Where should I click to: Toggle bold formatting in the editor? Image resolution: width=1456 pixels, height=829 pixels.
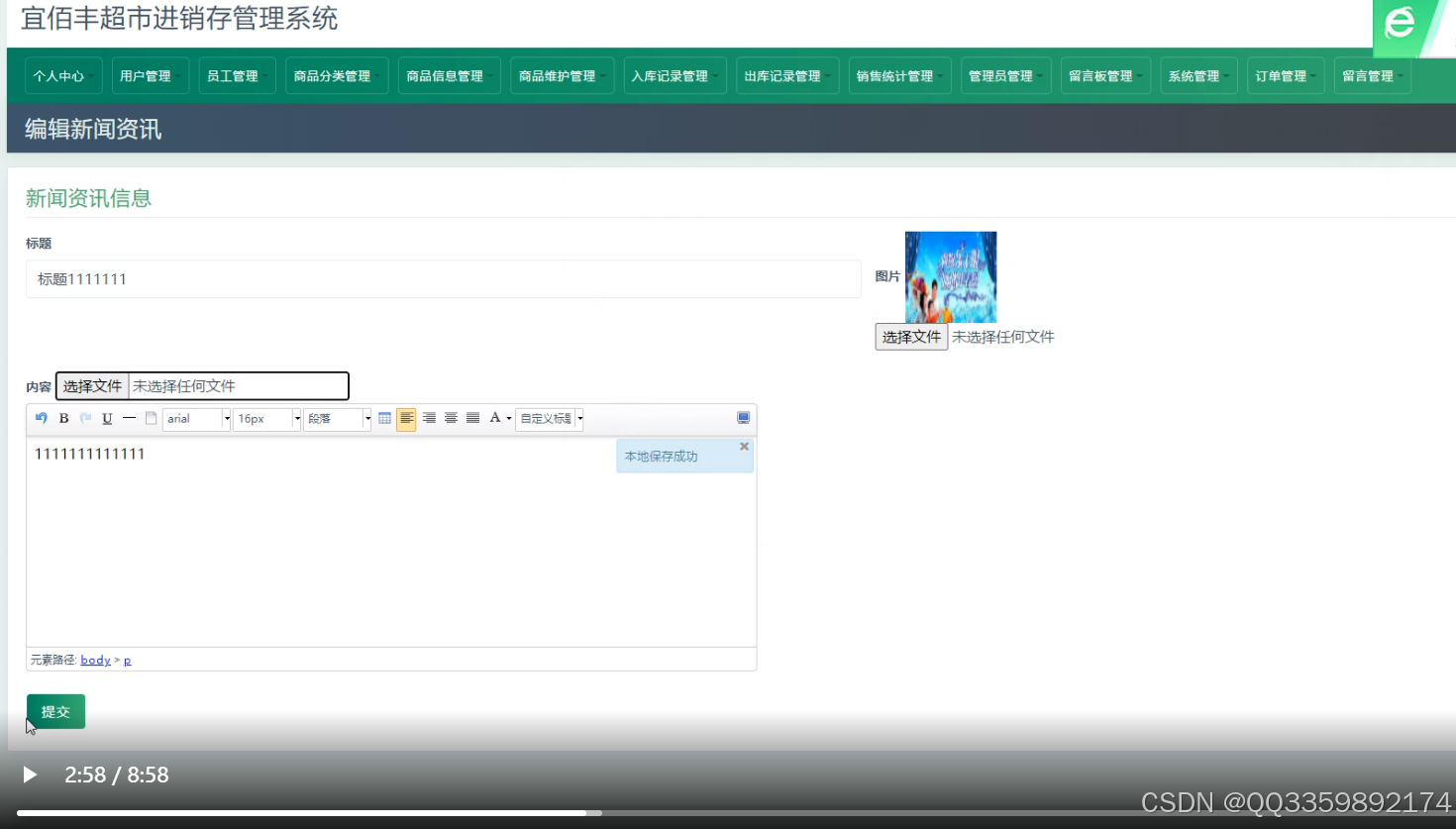tap(63, 418)
